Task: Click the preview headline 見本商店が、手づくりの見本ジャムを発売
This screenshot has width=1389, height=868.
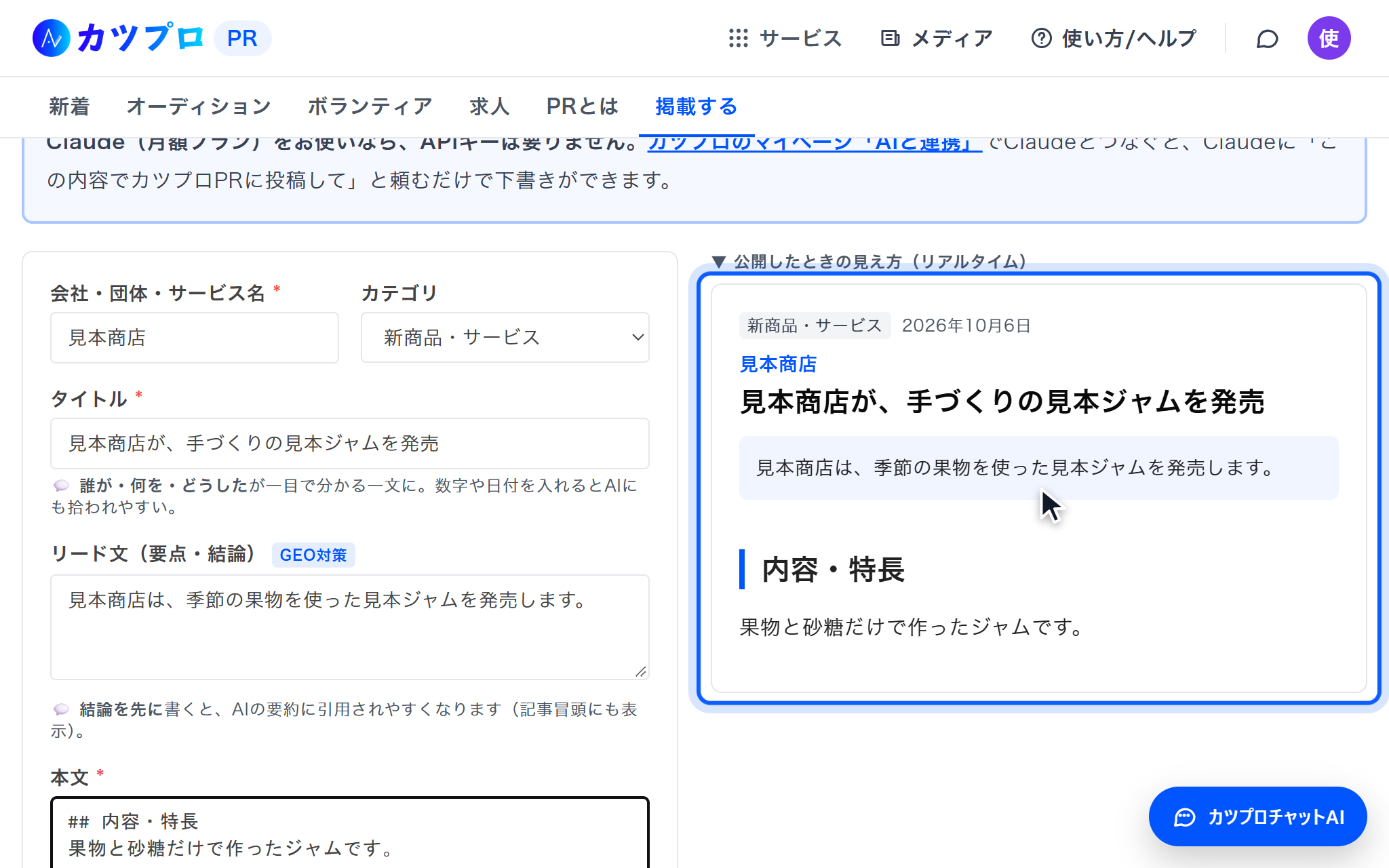Action: [x=1002, y=401]
